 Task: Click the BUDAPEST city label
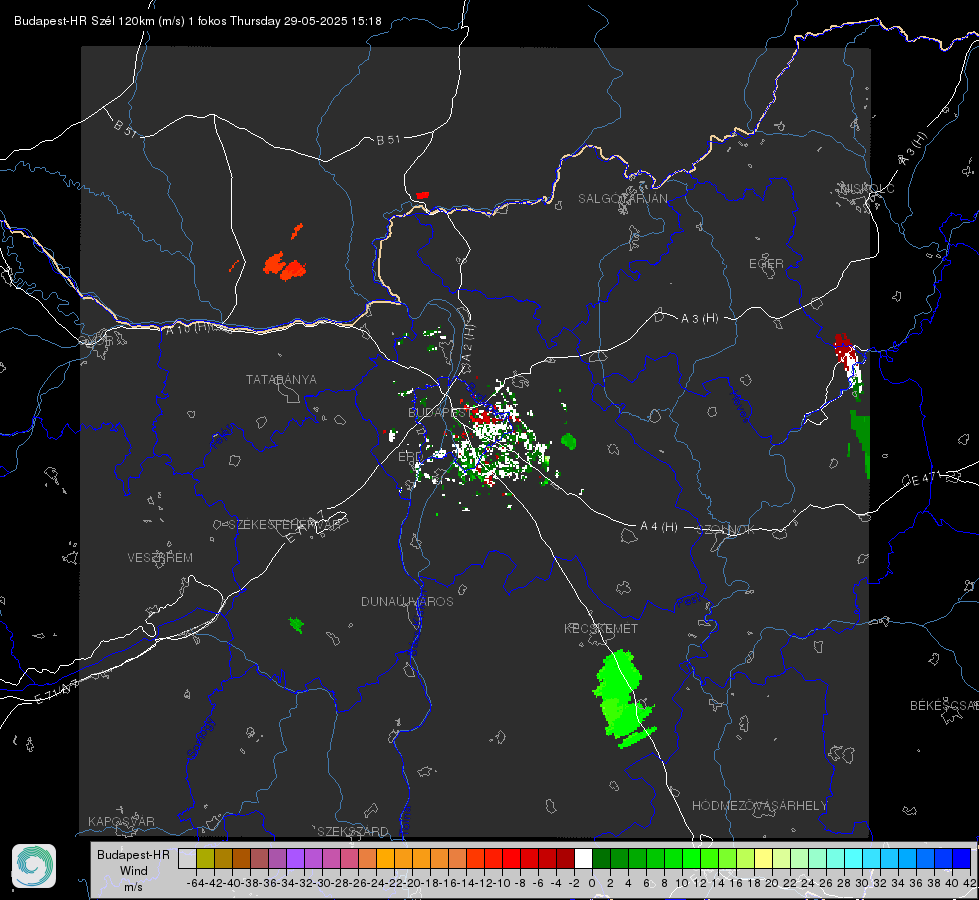pyautogui.click(x=440, y=412)
